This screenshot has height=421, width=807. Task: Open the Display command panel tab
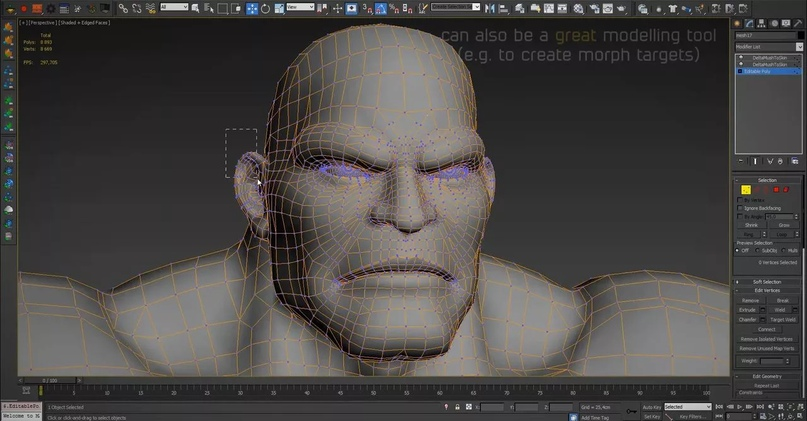(x=786, y=23)
